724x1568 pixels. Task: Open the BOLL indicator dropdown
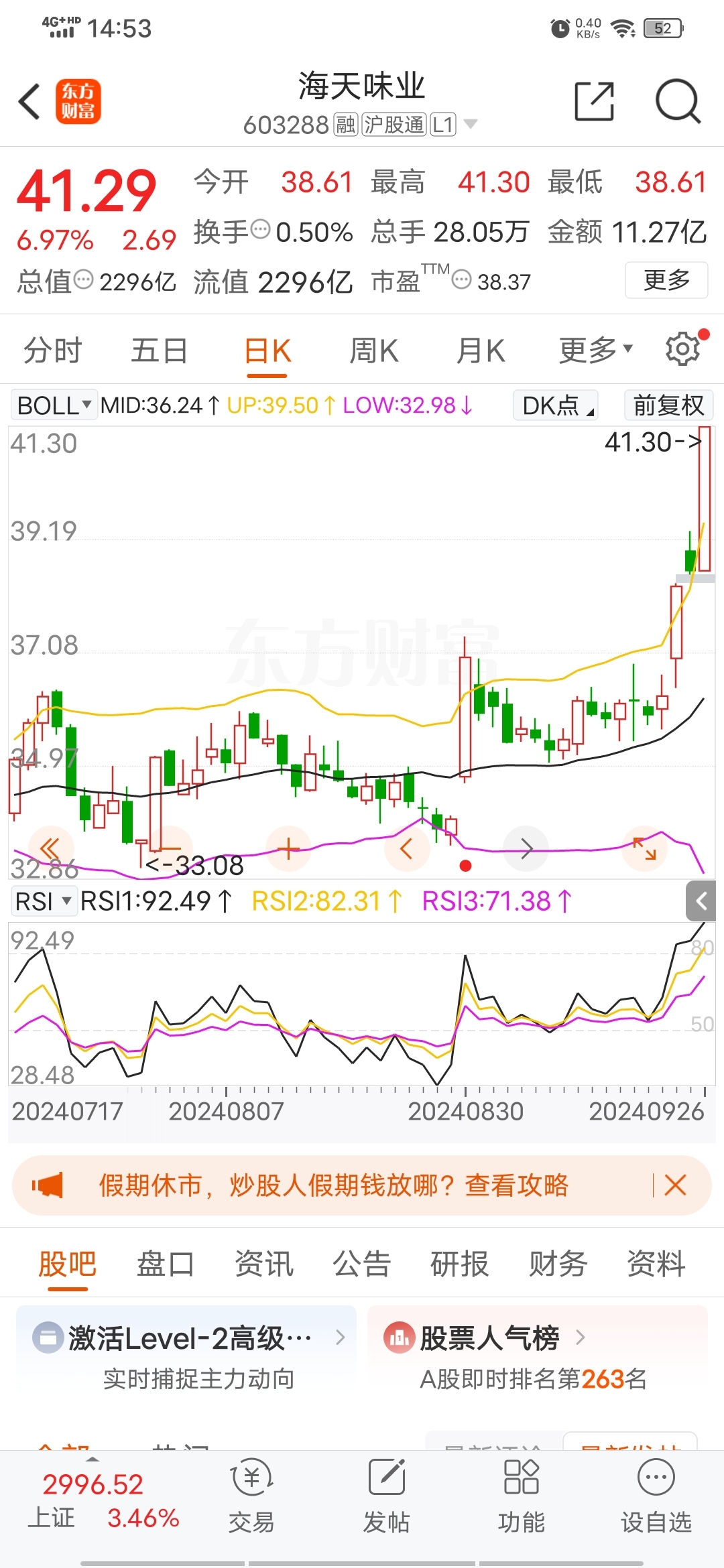pyautogui.click(x=54, y=405)
